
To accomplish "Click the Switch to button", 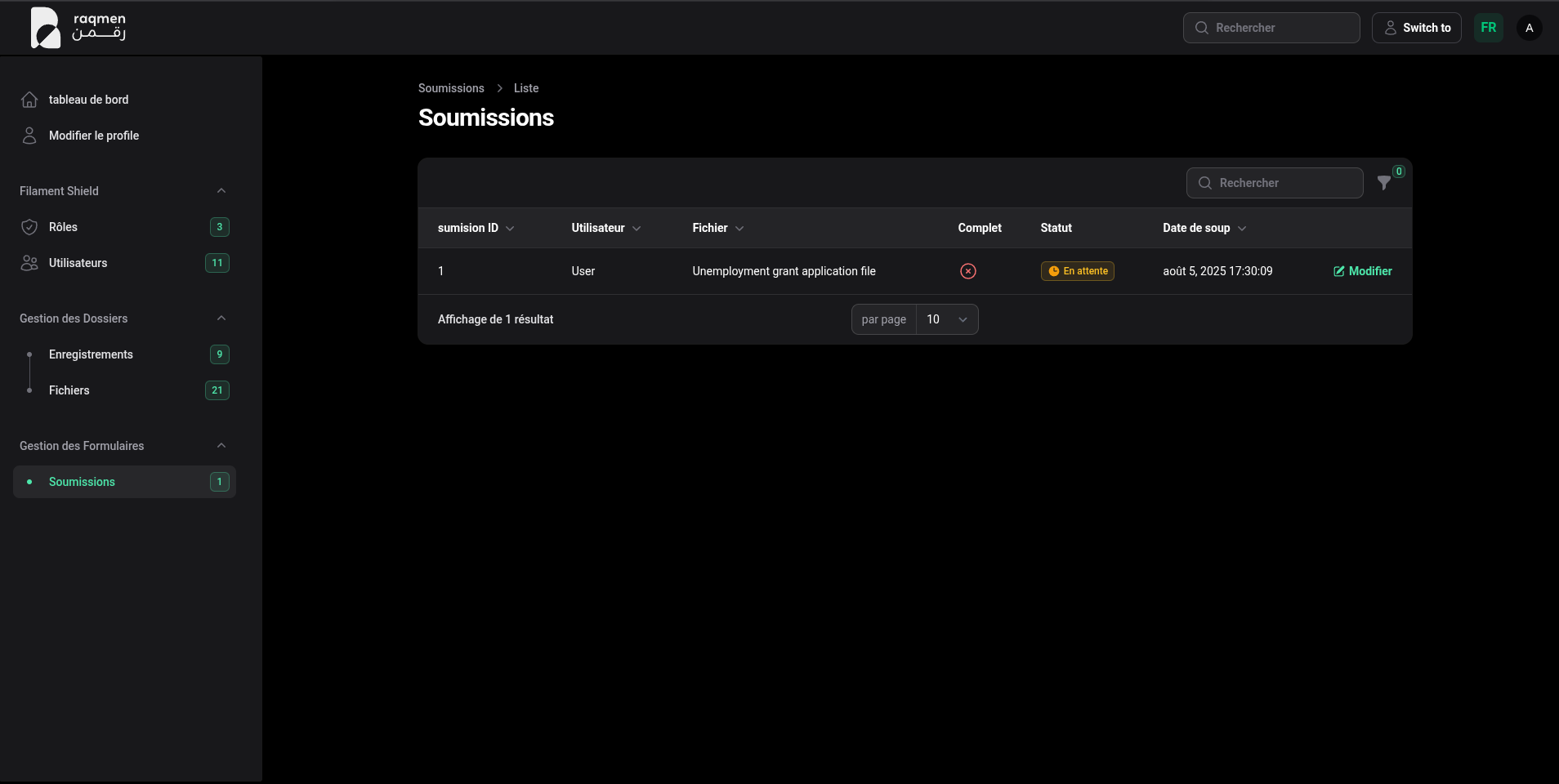I will [x=1416, y=28].
